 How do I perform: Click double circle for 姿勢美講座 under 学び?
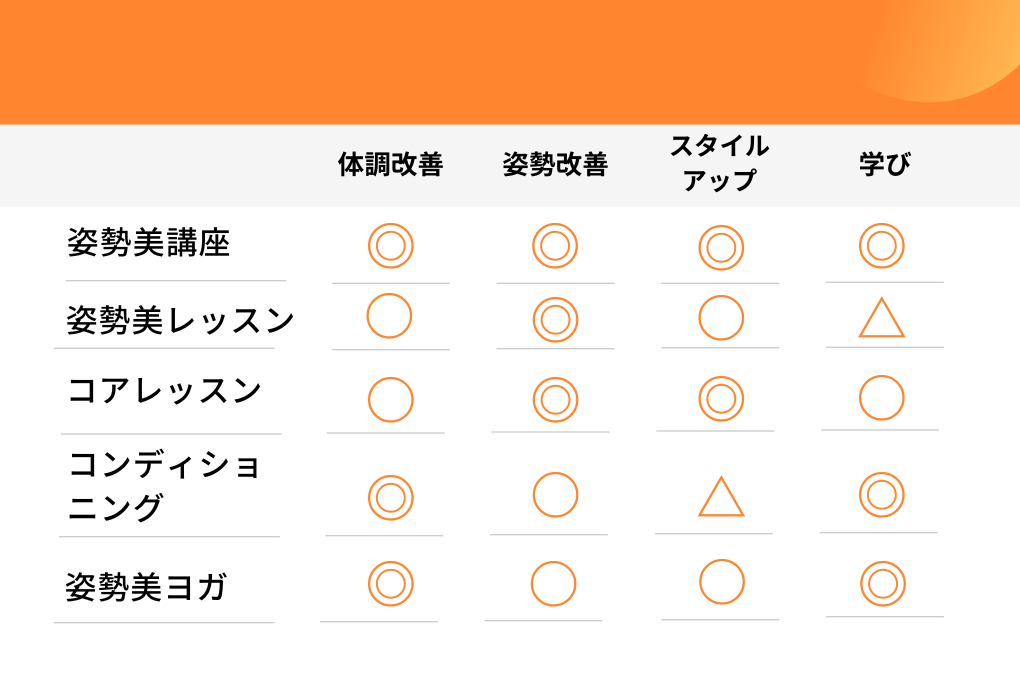[x=881, y=246]
